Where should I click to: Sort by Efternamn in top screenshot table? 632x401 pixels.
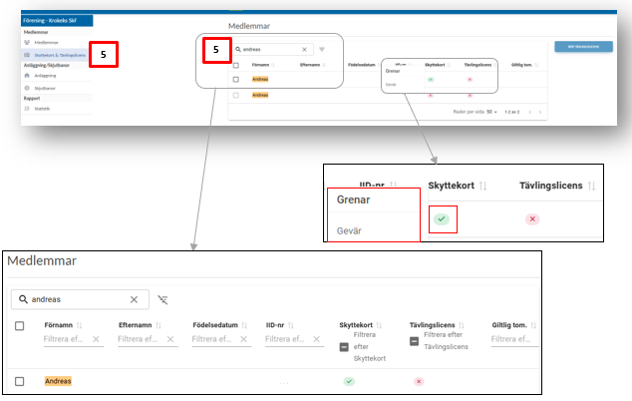313,65
